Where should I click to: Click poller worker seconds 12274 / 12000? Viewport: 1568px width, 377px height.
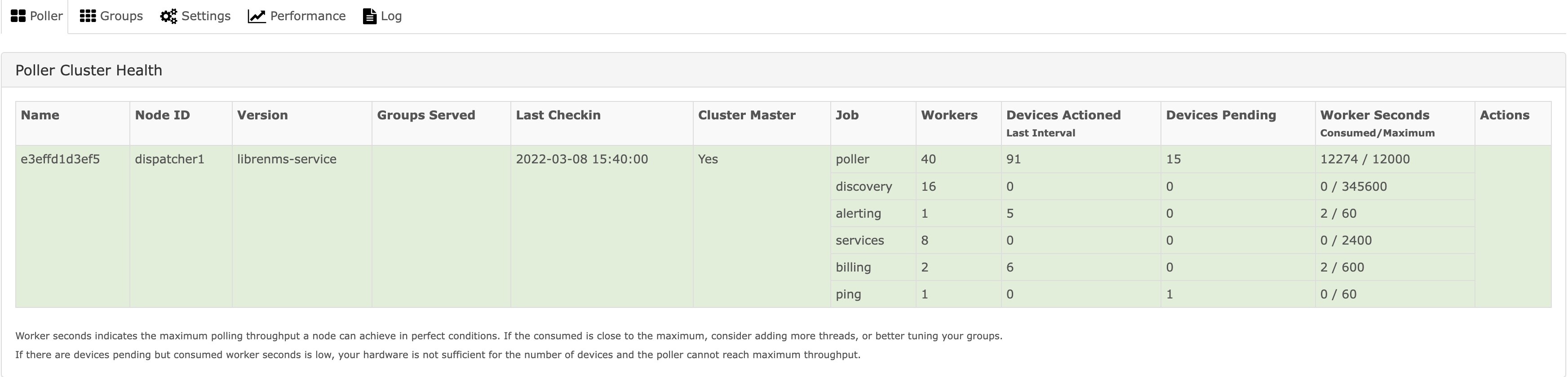point(1364,159)
